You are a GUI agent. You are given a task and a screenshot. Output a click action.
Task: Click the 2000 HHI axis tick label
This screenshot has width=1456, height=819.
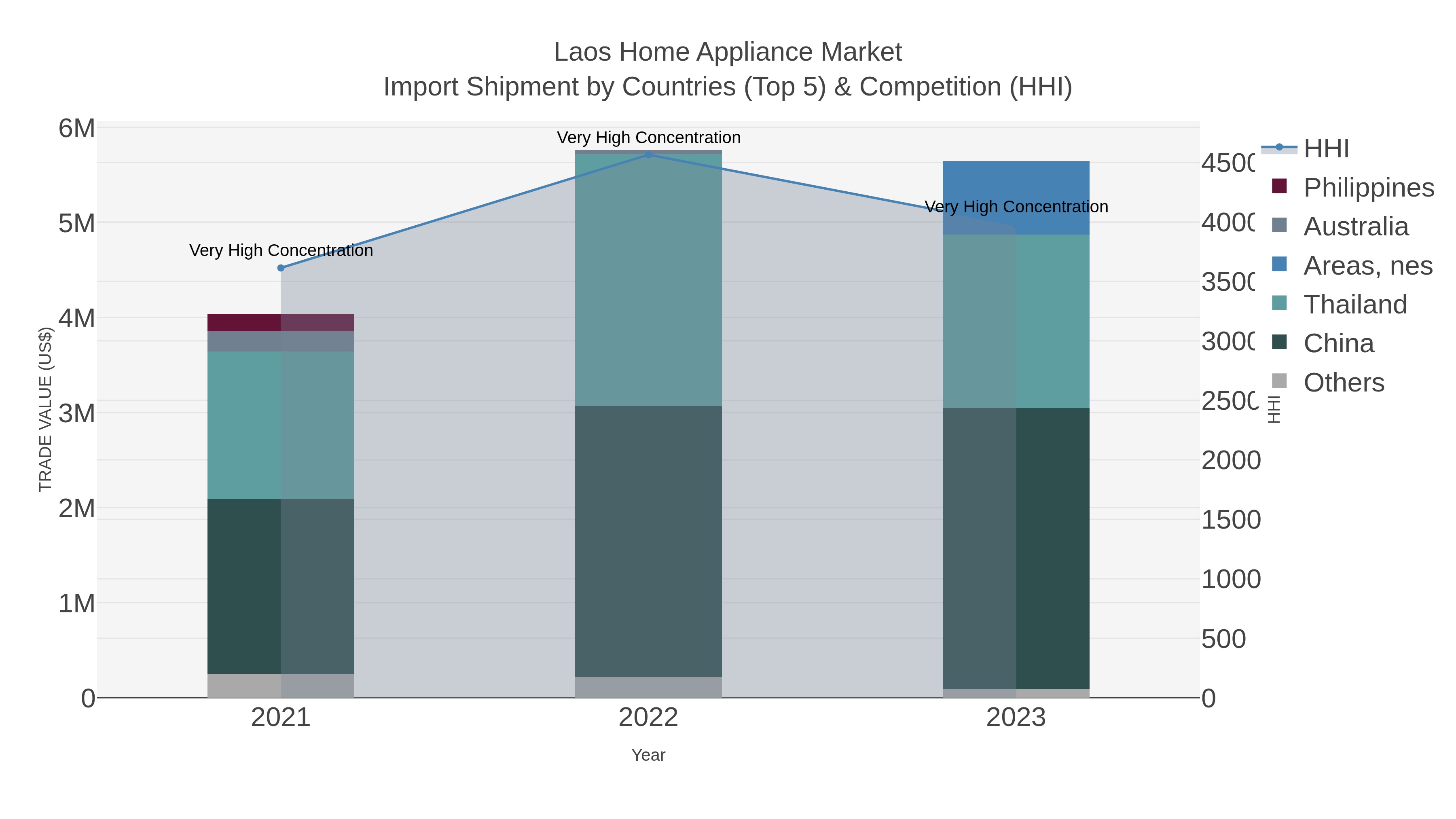(1231, 460)
